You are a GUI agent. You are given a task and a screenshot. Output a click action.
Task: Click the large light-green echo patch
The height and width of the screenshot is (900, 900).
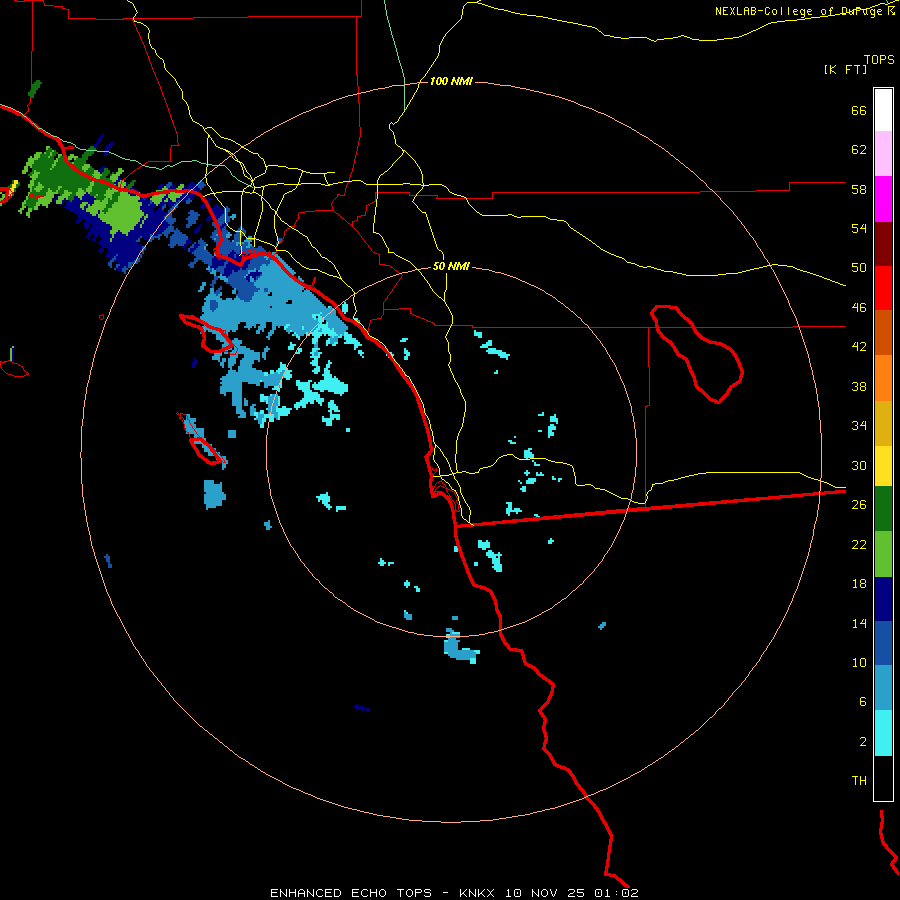[123, 212]
